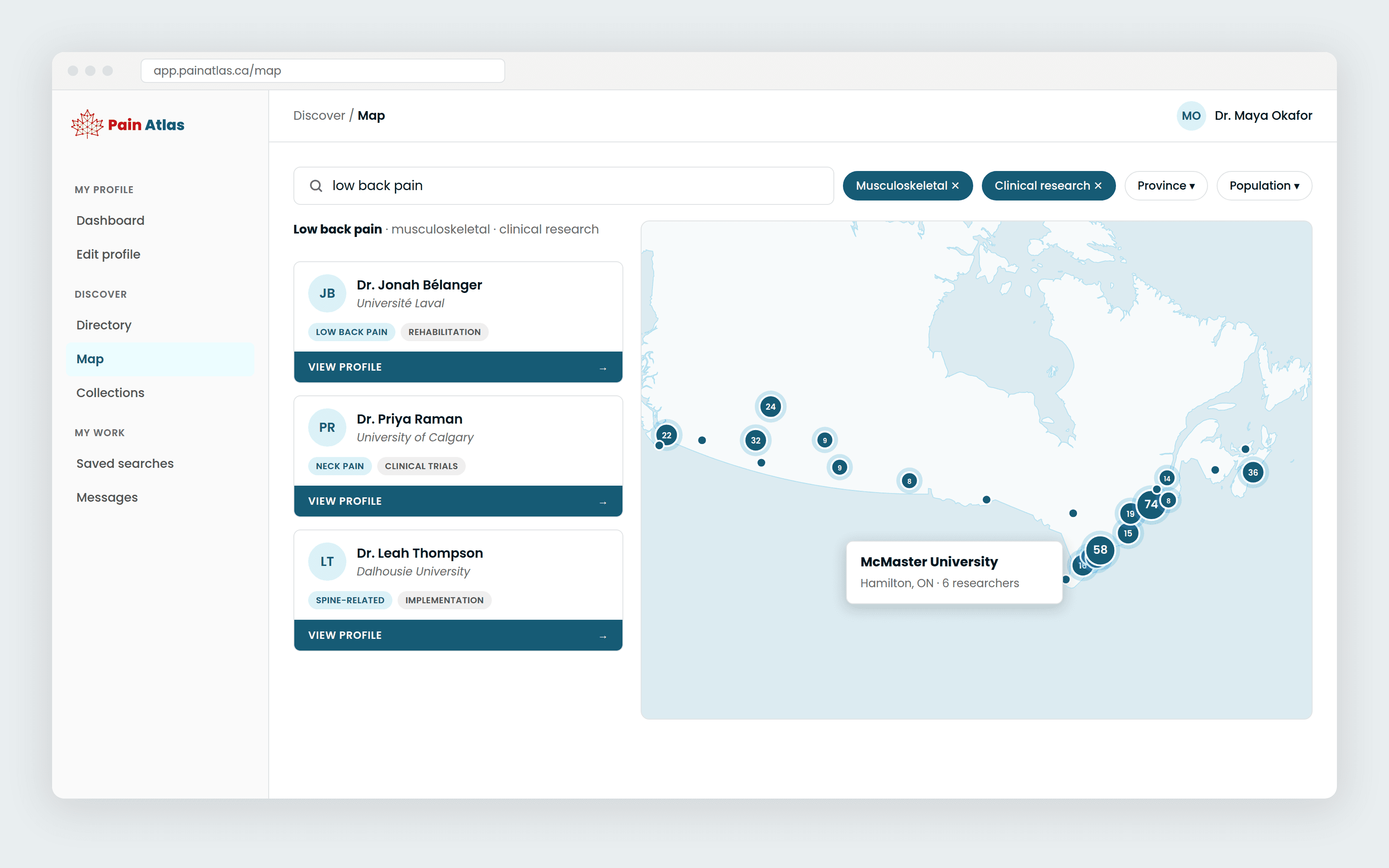Viewport: 1389px width, 868px height.
Task: Open the Province dropdown
Action: coord(1166,186)
